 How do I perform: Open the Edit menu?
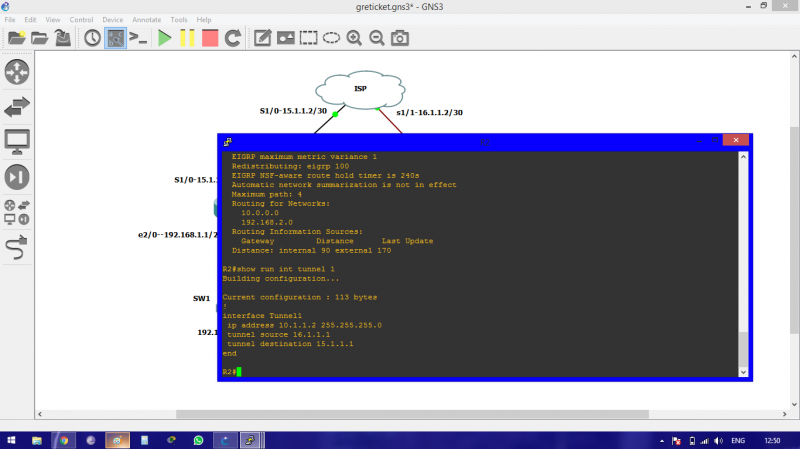[x=30, y=20]
